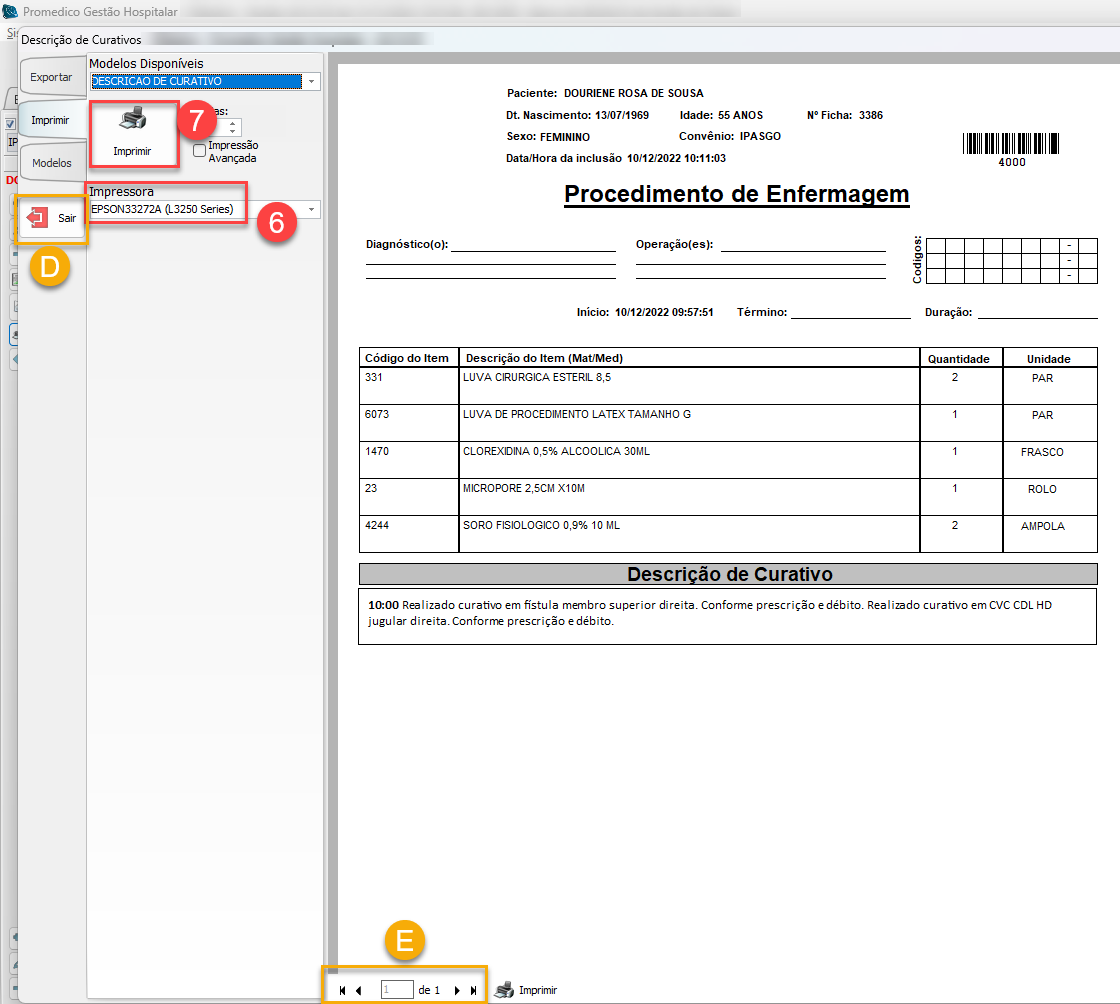
Task: Click the Nº Ficha value 3386
Action: pos(871,115)
